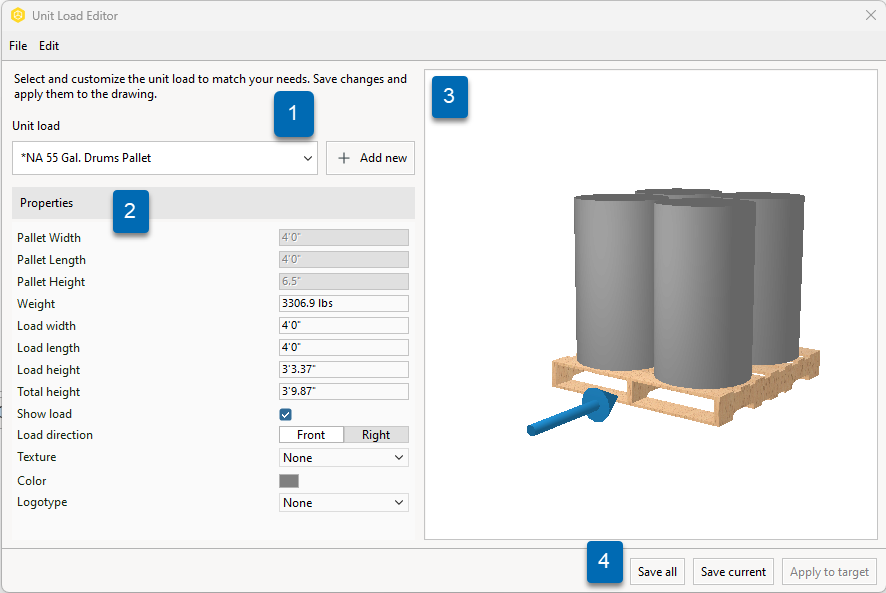Open the Unit load dropdown
The height and width of the screenshot is (593, 886).
click(165, 158)
